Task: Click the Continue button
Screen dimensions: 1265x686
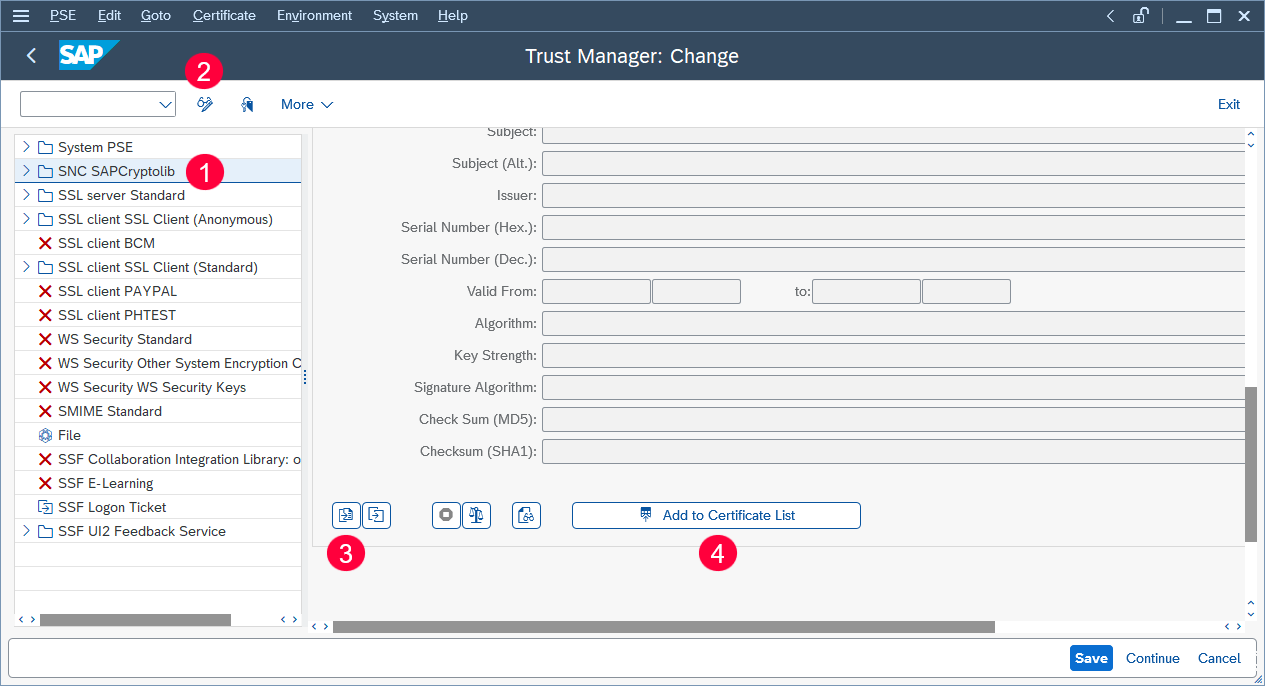Action: (x=1153, y=658)
